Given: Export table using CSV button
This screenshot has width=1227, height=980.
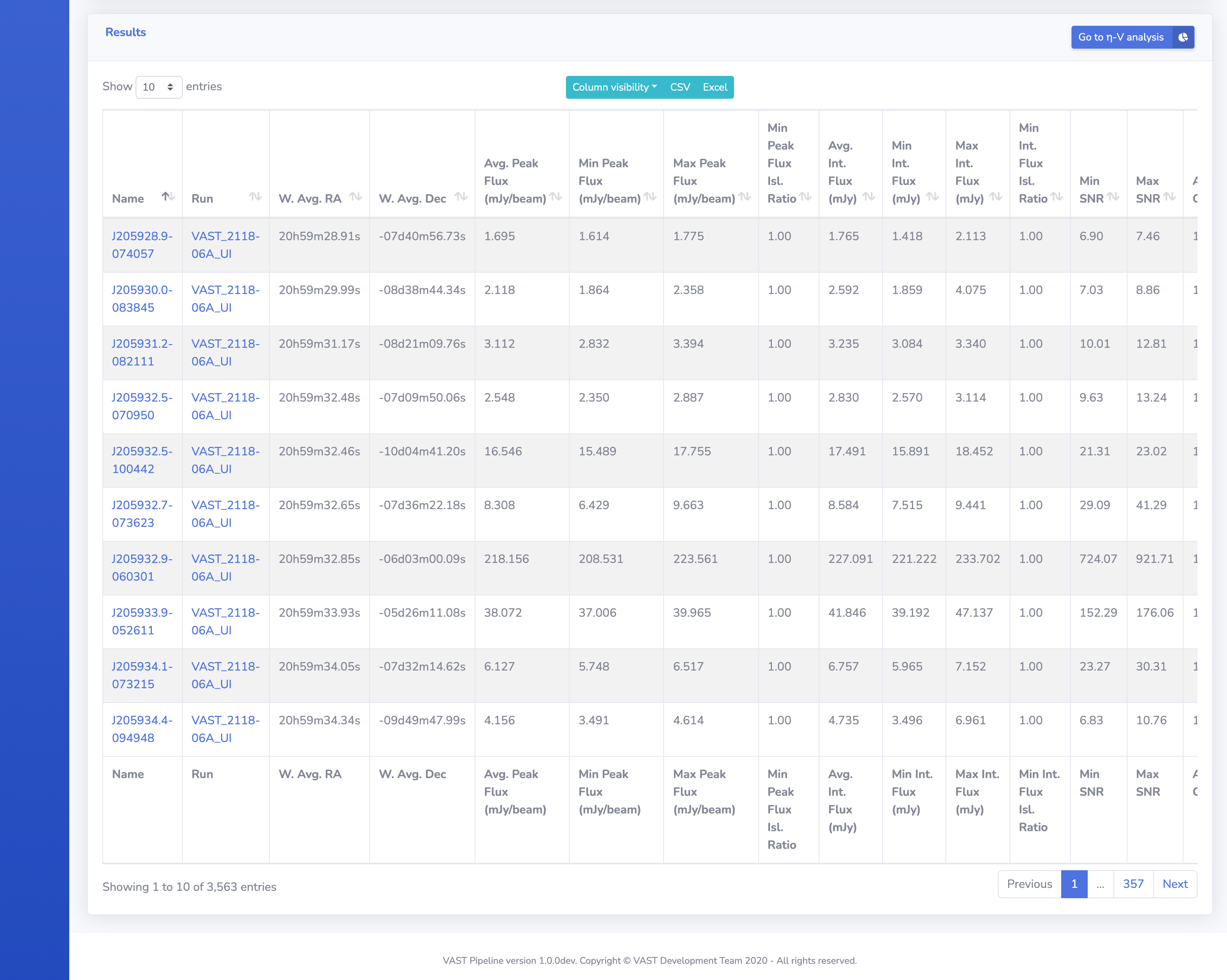Looking at the screenshot, I should click(x=679, y=87).
